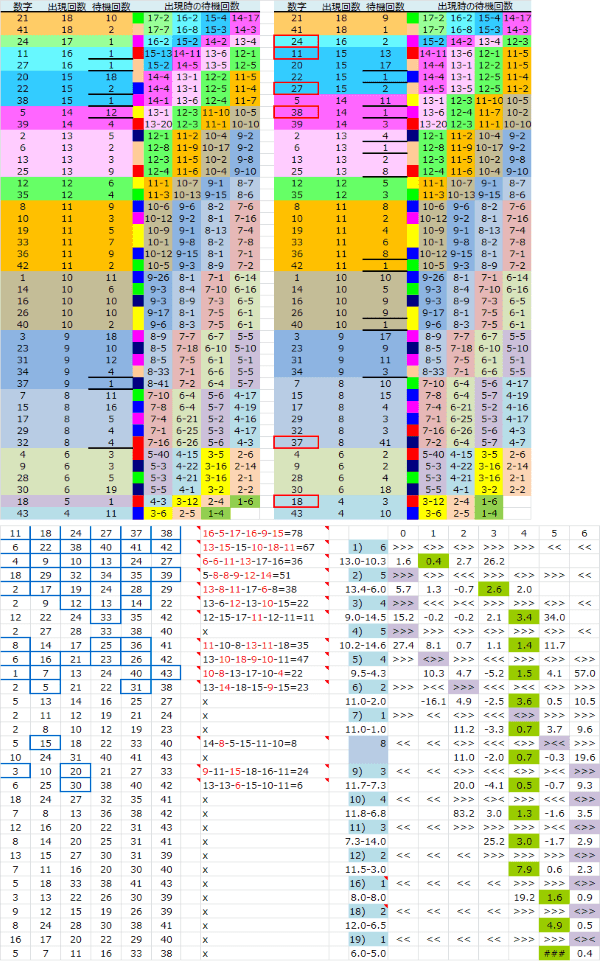Select the right table's 待機回数 header
This screenshot has height=973, width=600.
coord(385,6)
